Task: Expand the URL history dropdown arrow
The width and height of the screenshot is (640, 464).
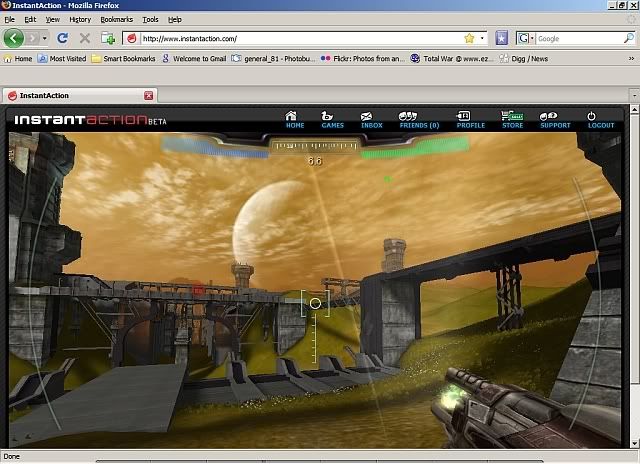Action: [482, 38]
